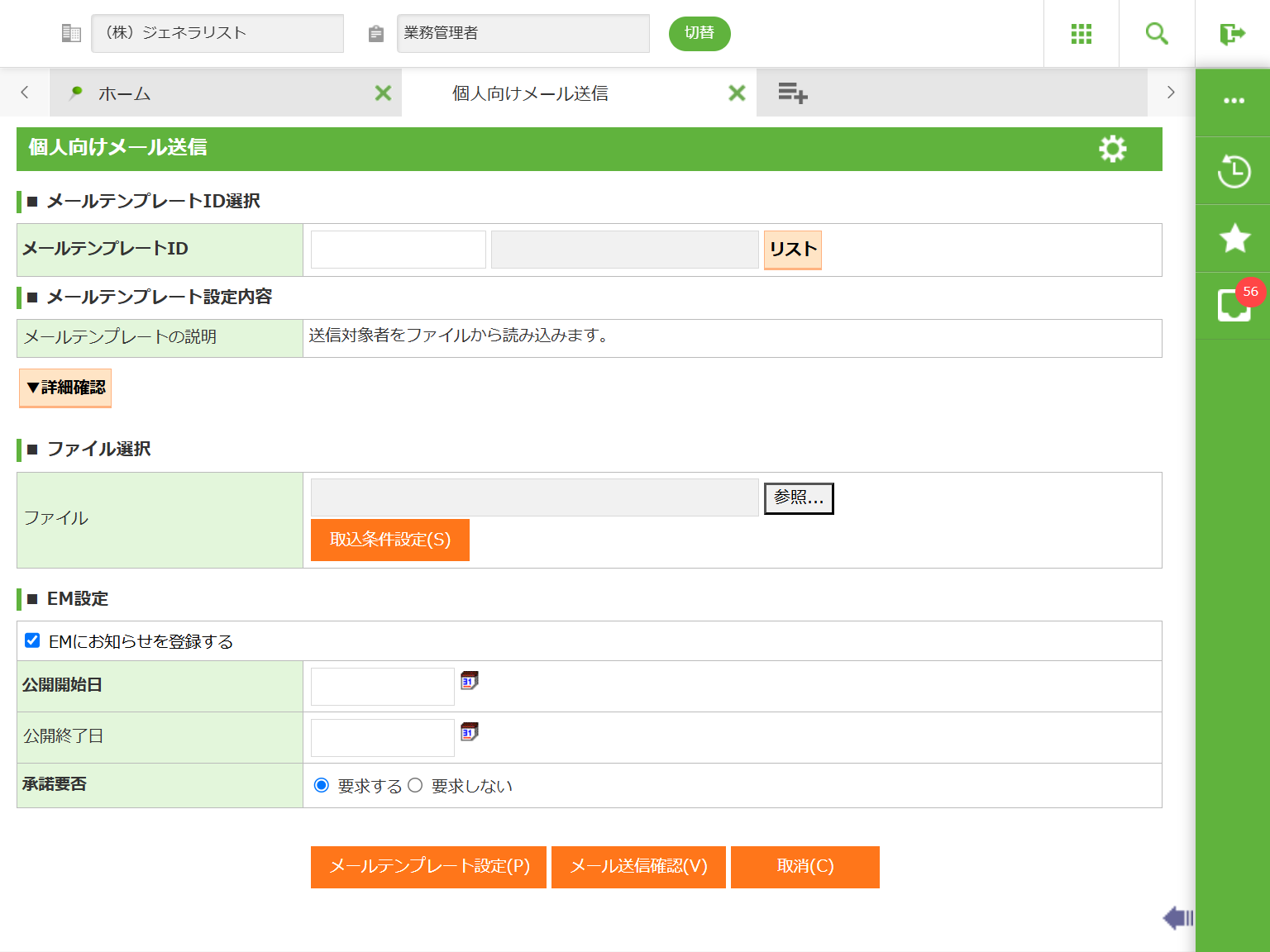1270x952 pixels.
Task: Click メールテンプレート設定(P) button
Action: point(428,867)
